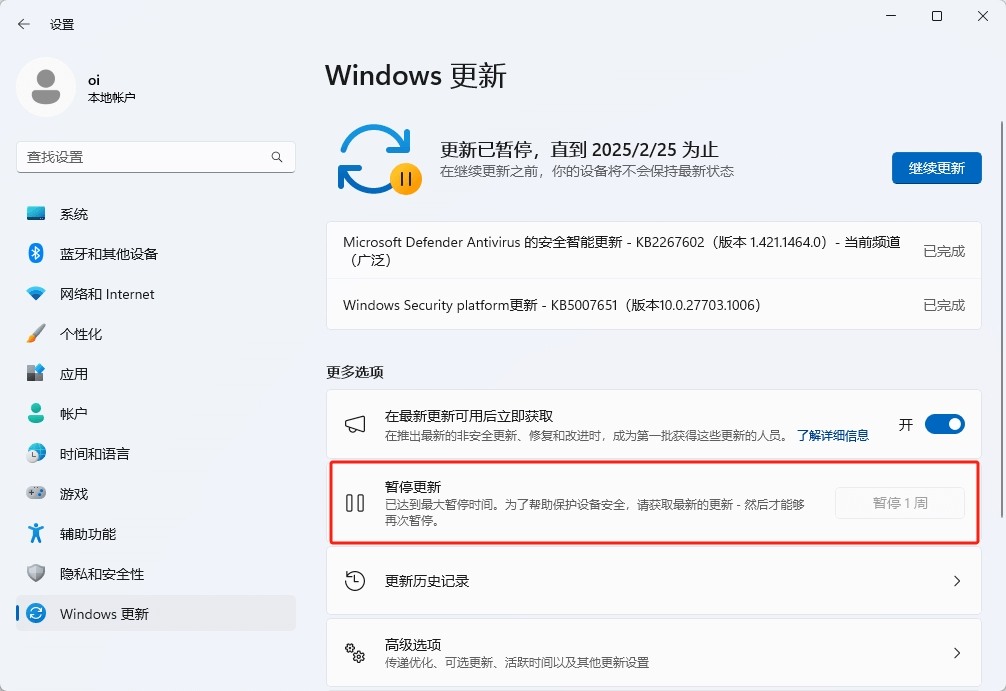Image resolution: width=1006 pixels, height=691 pixels.
Task: Click the back arrow in title bar
Action: [22, 23]
